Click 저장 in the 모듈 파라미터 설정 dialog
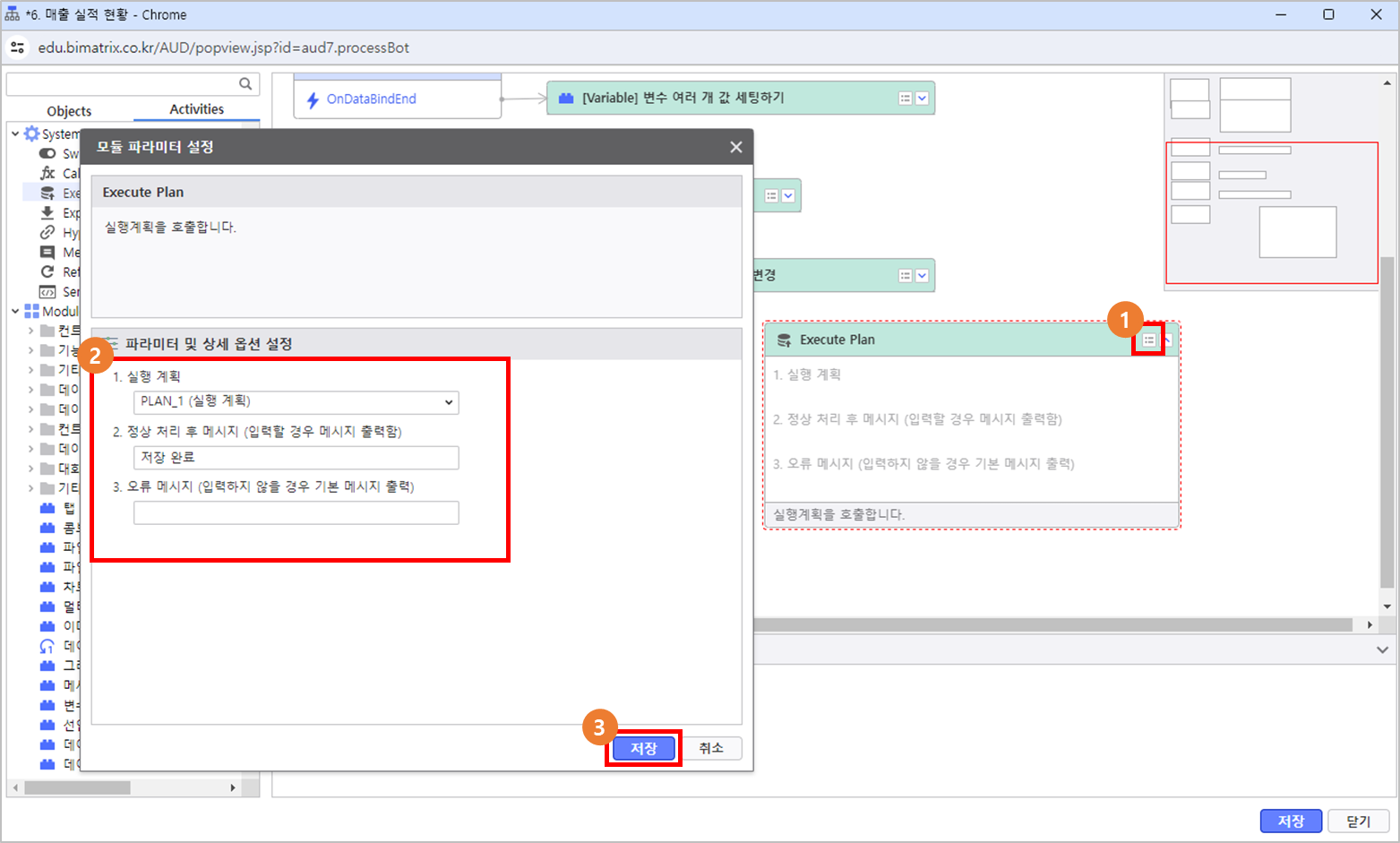The image size is (1400, 843). (x=644, y=748)
